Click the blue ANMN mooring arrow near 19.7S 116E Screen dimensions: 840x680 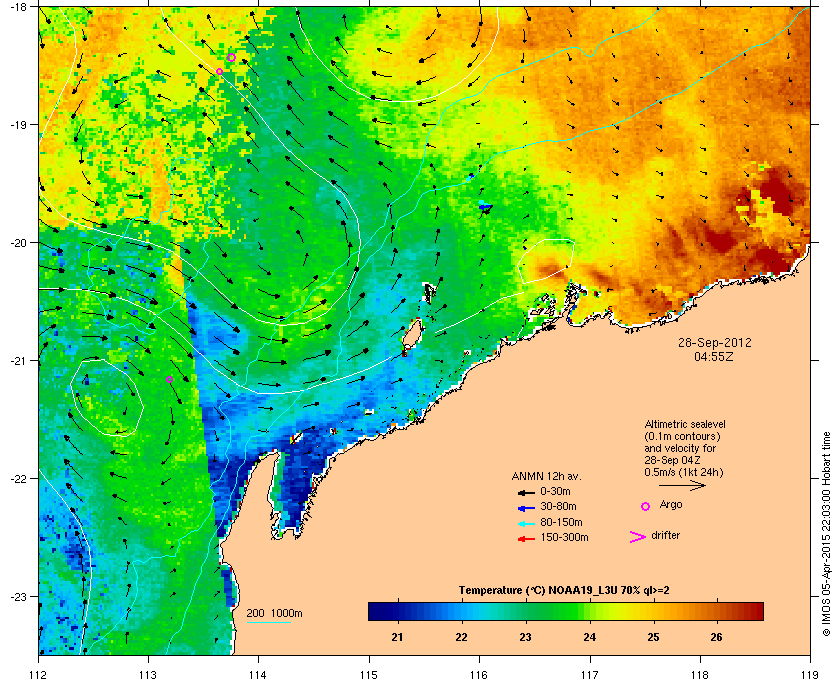(x=485, y=206)
